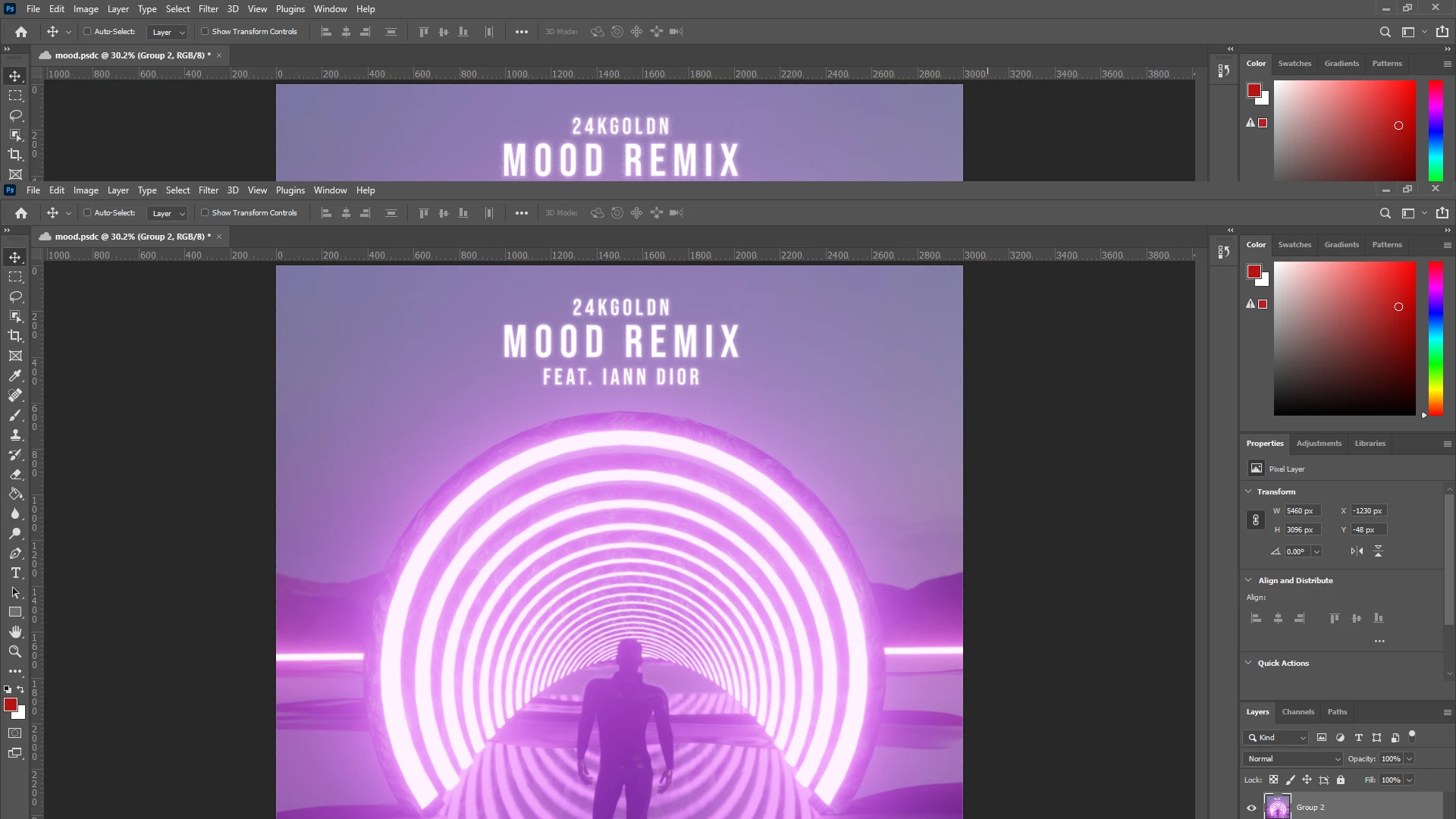Select the Horizontal Type tool

click(x=15, y=573)
